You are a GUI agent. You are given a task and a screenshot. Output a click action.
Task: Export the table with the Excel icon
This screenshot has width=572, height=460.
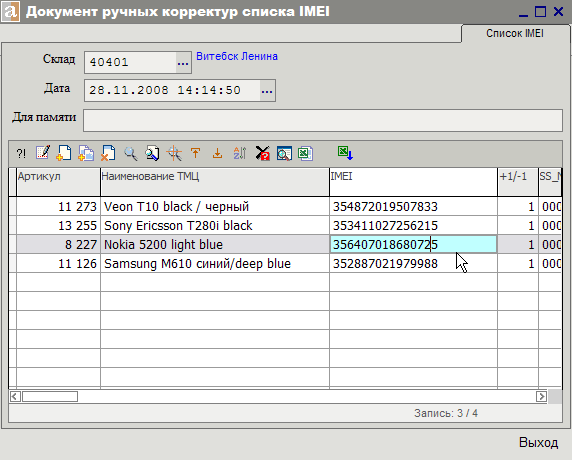pyautogui.click(x=305, y=153)
